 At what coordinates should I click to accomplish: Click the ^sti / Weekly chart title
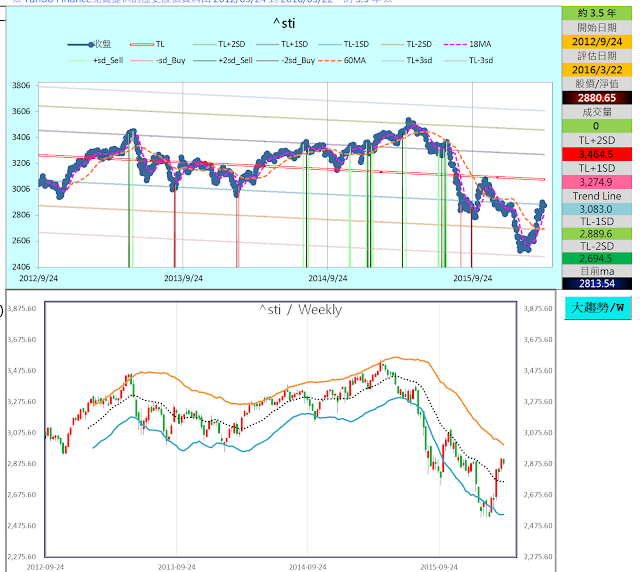pos(300,309)
